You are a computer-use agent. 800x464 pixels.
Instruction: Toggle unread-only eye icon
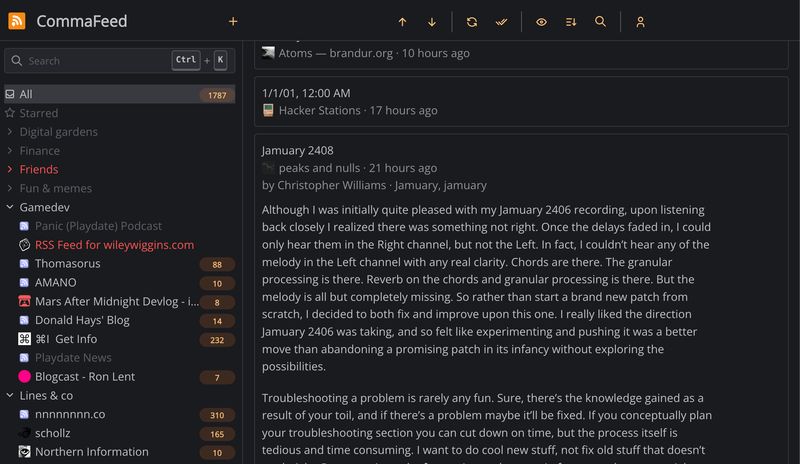coord(541,22)
